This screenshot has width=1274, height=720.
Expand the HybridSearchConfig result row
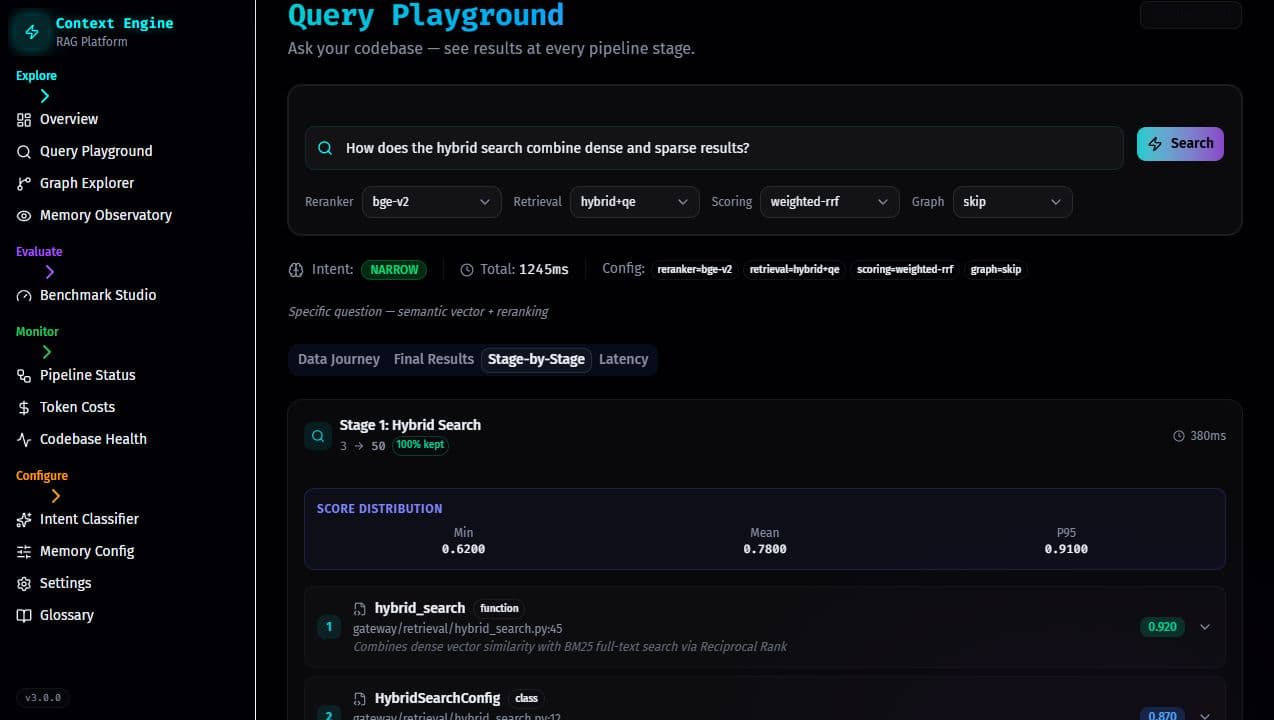[x=1205, y=715]
